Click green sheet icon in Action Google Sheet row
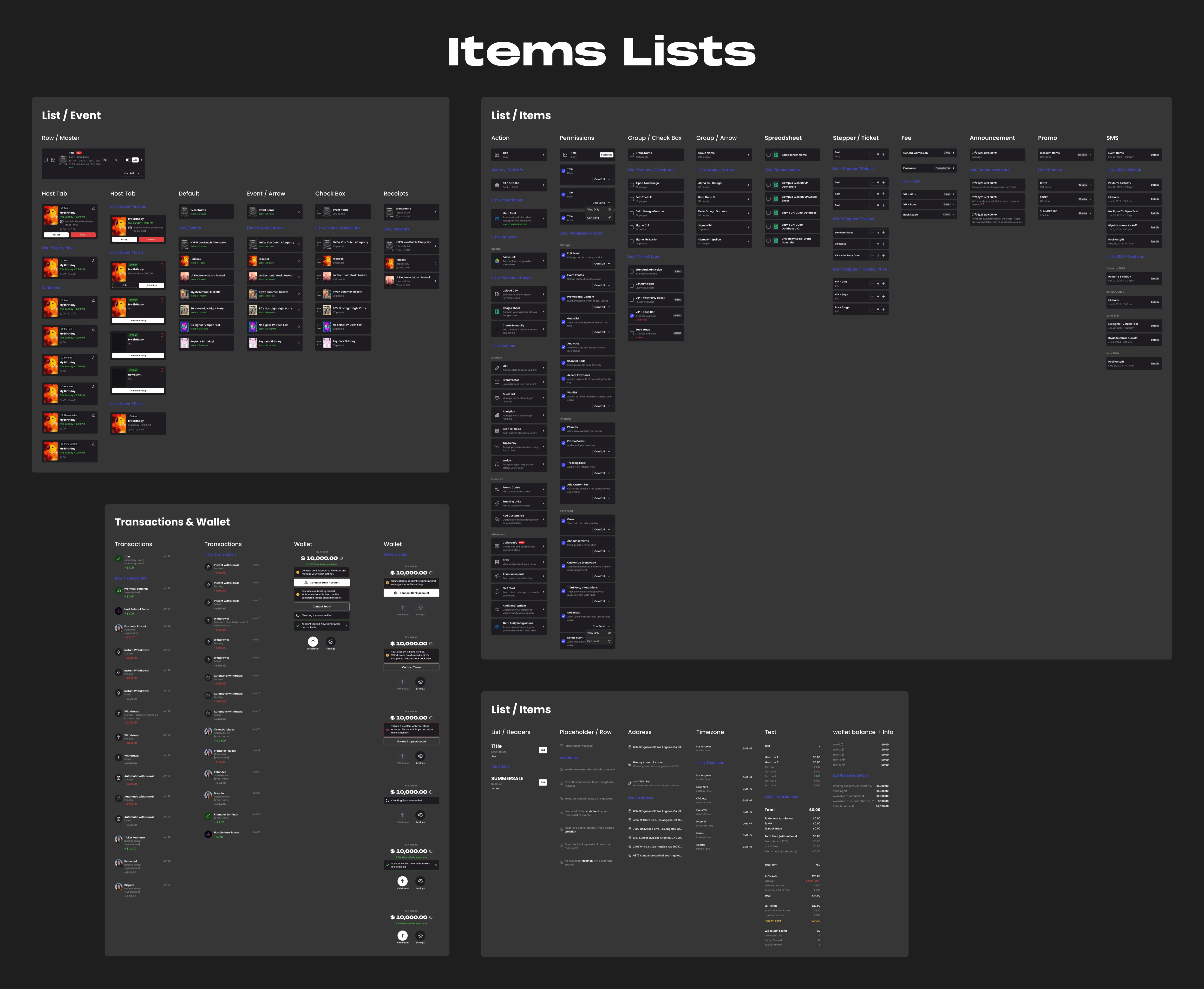Viewport: 1204px width, 989px height. tap(497, 312)
